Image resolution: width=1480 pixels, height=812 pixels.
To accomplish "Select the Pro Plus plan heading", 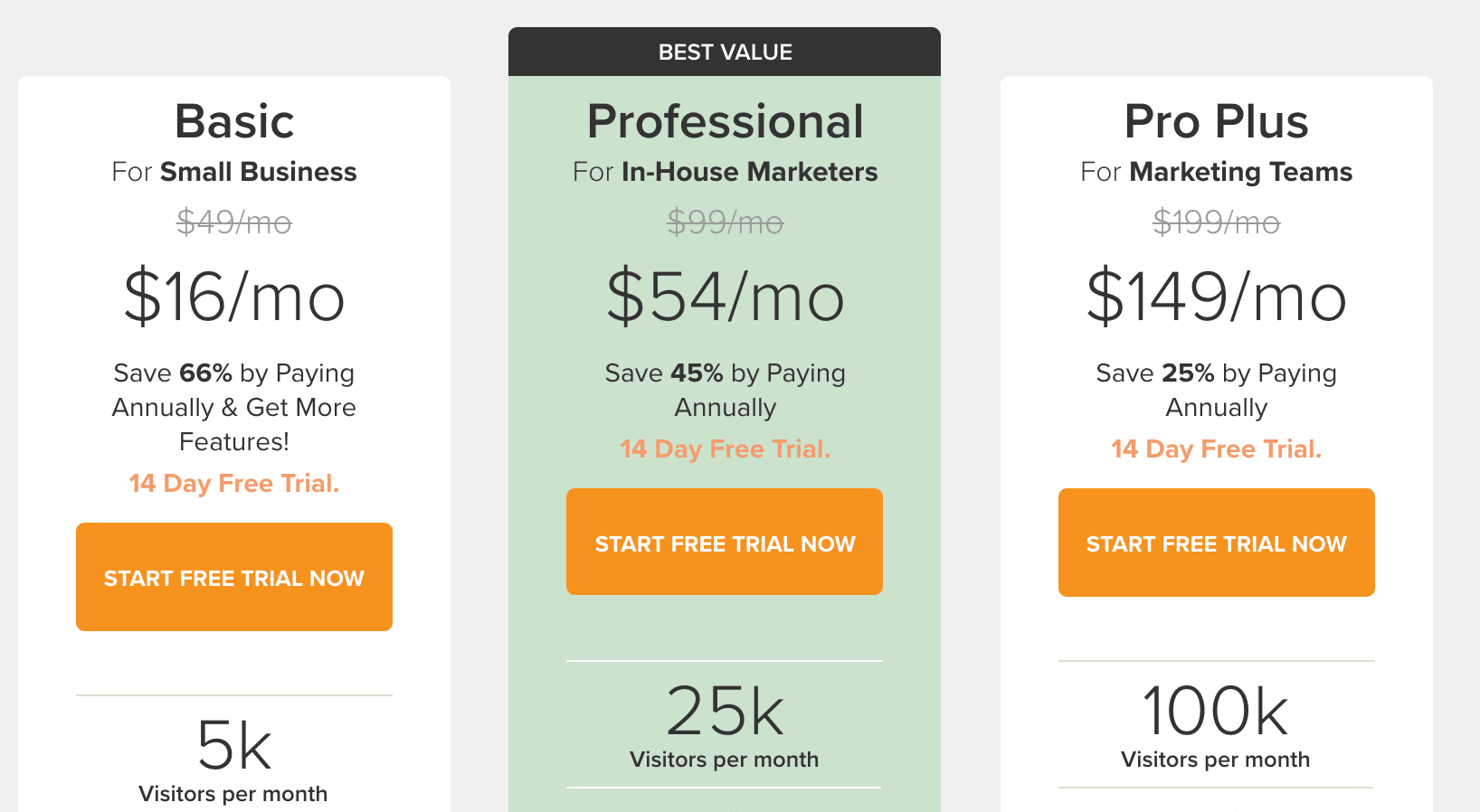I will (1216, 121).
